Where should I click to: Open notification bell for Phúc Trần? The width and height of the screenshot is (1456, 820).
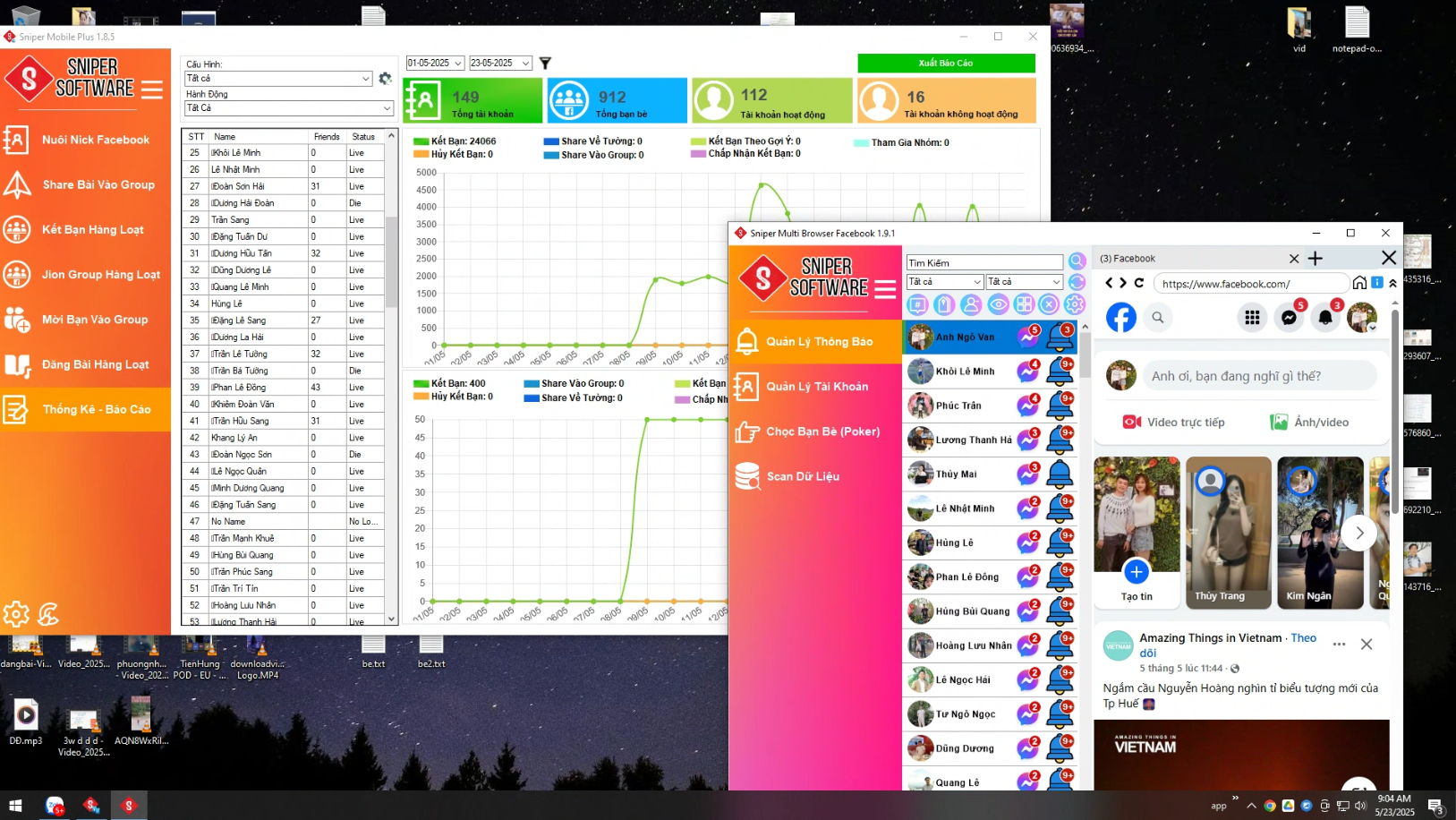pyautogui.click(x=1060, y=406)
